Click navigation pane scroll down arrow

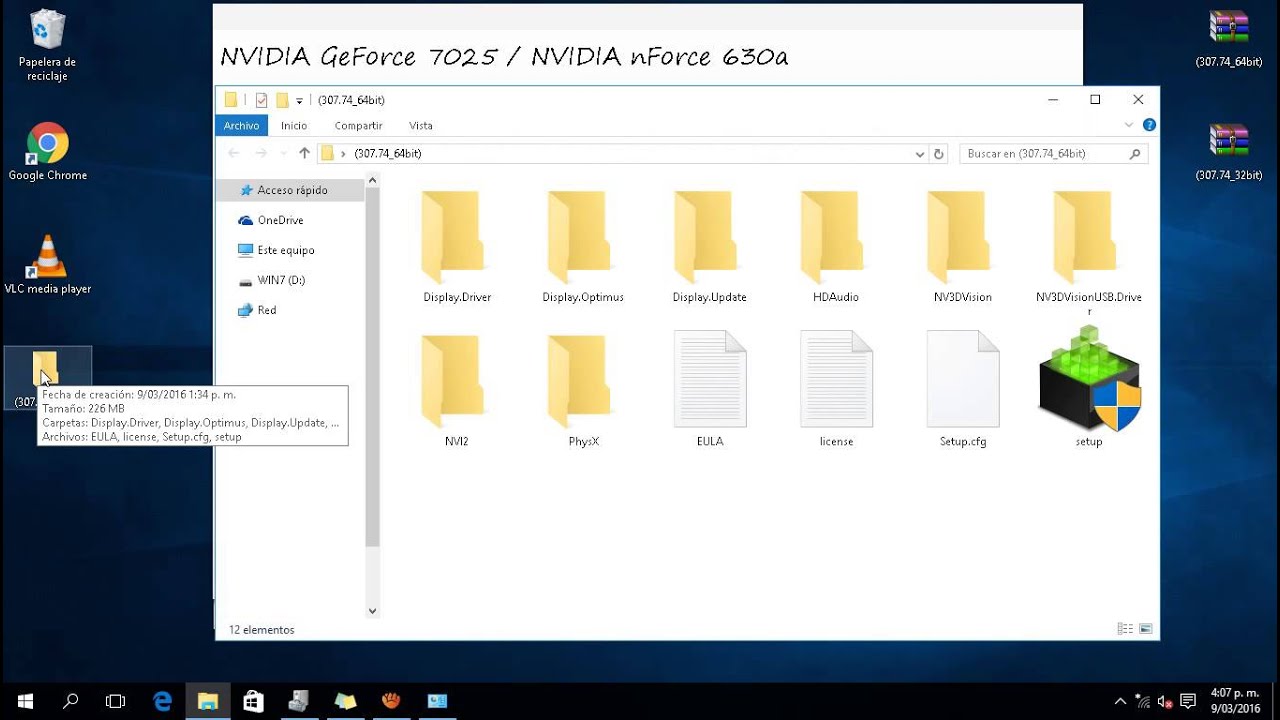[x=373, y=611]
